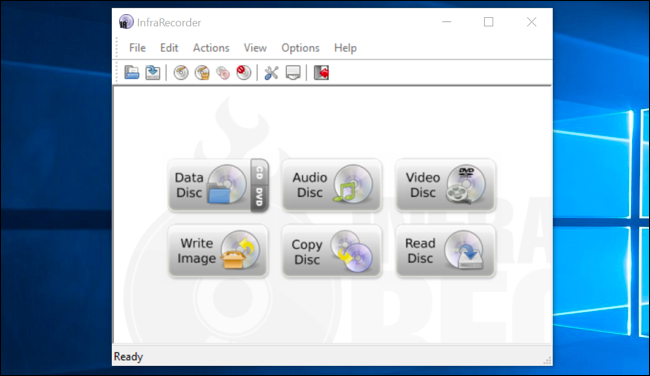Click the Burn image disc-with-box toolbar icon
650x376 pixels.
[202, 73]
